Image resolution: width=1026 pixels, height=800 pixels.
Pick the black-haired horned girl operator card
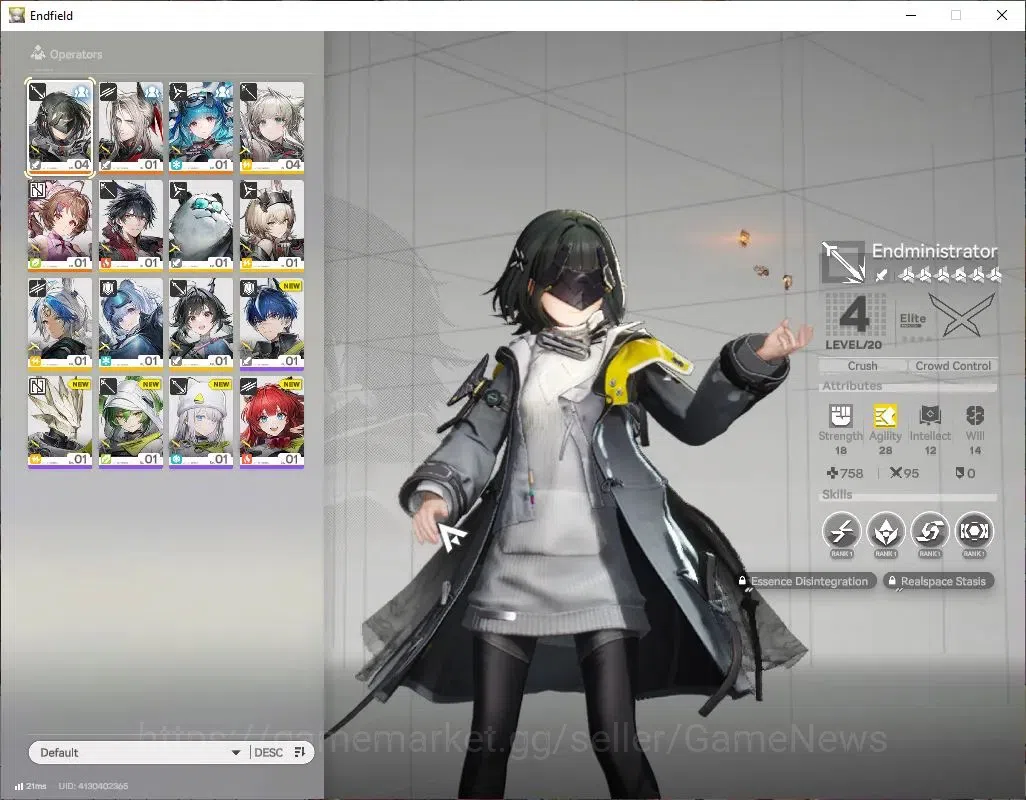(201, 324)
